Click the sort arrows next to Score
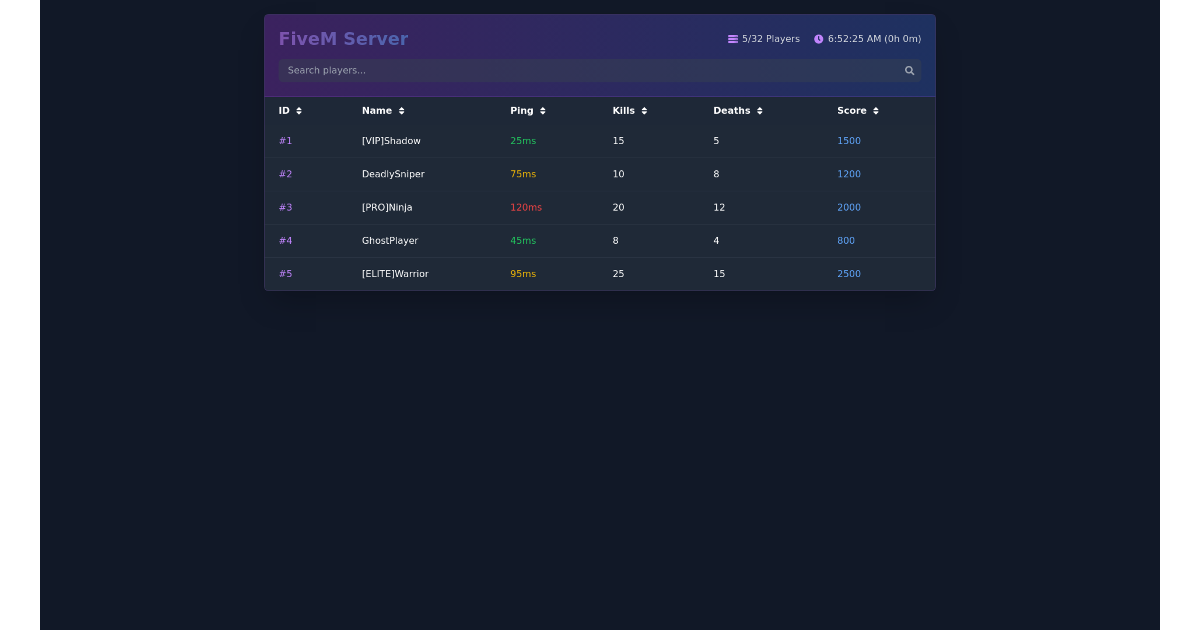 (876, 110)
